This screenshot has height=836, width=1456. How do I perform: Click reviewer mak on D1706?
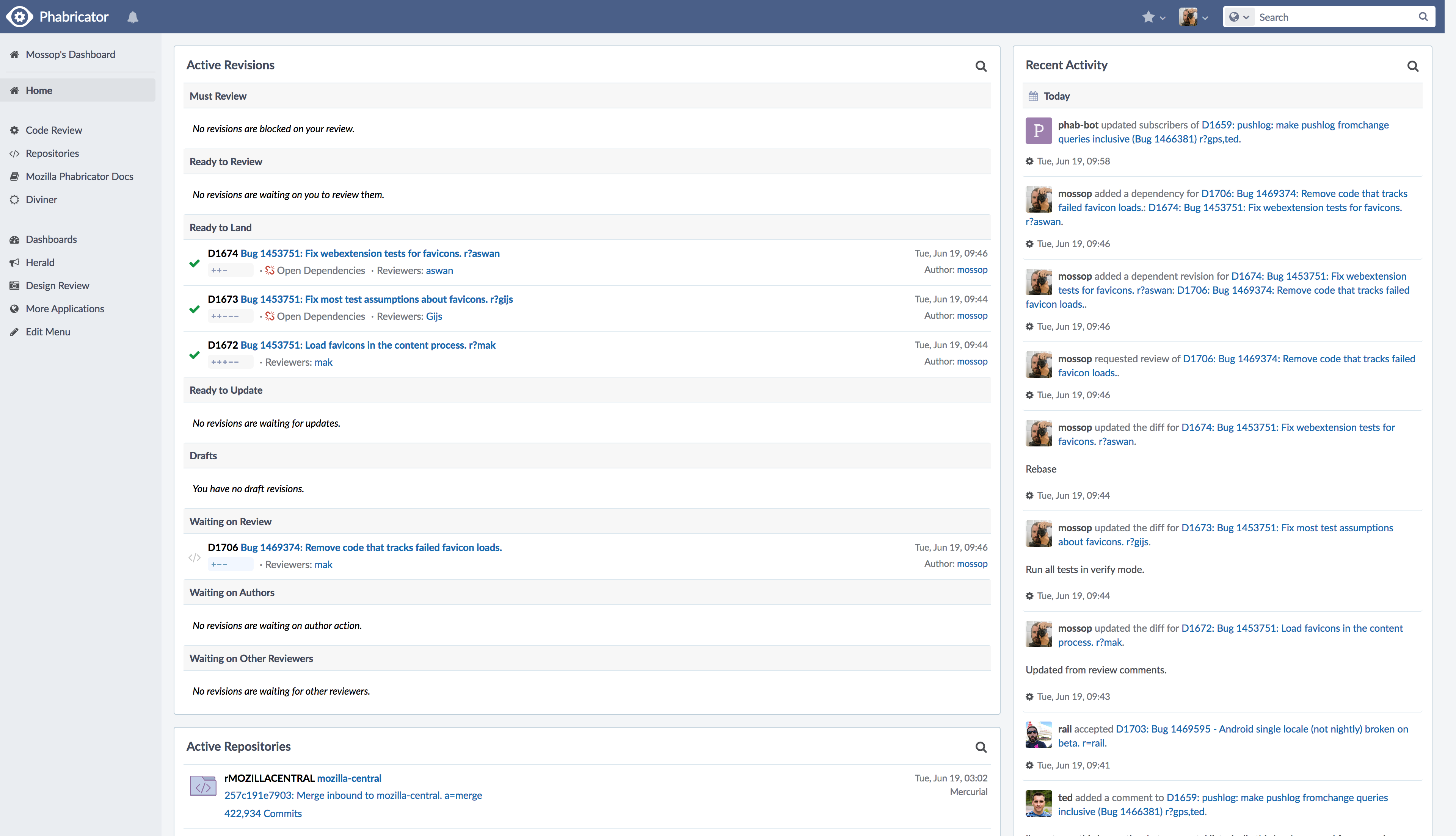point(323,564)
